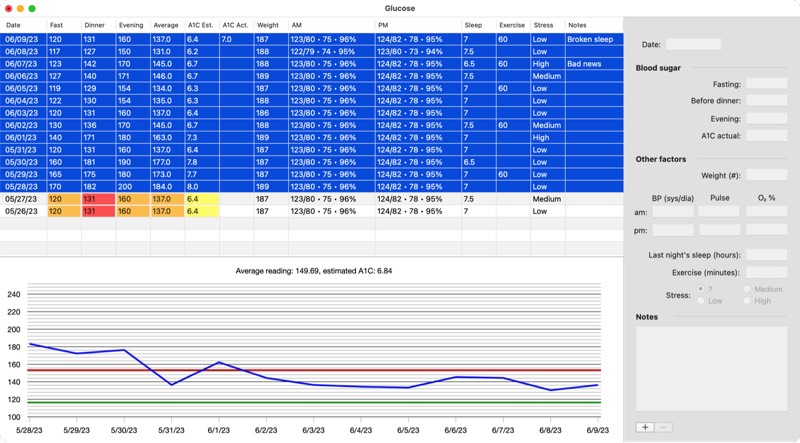
Task: Click the Stress column header
Action: [546, 25]
